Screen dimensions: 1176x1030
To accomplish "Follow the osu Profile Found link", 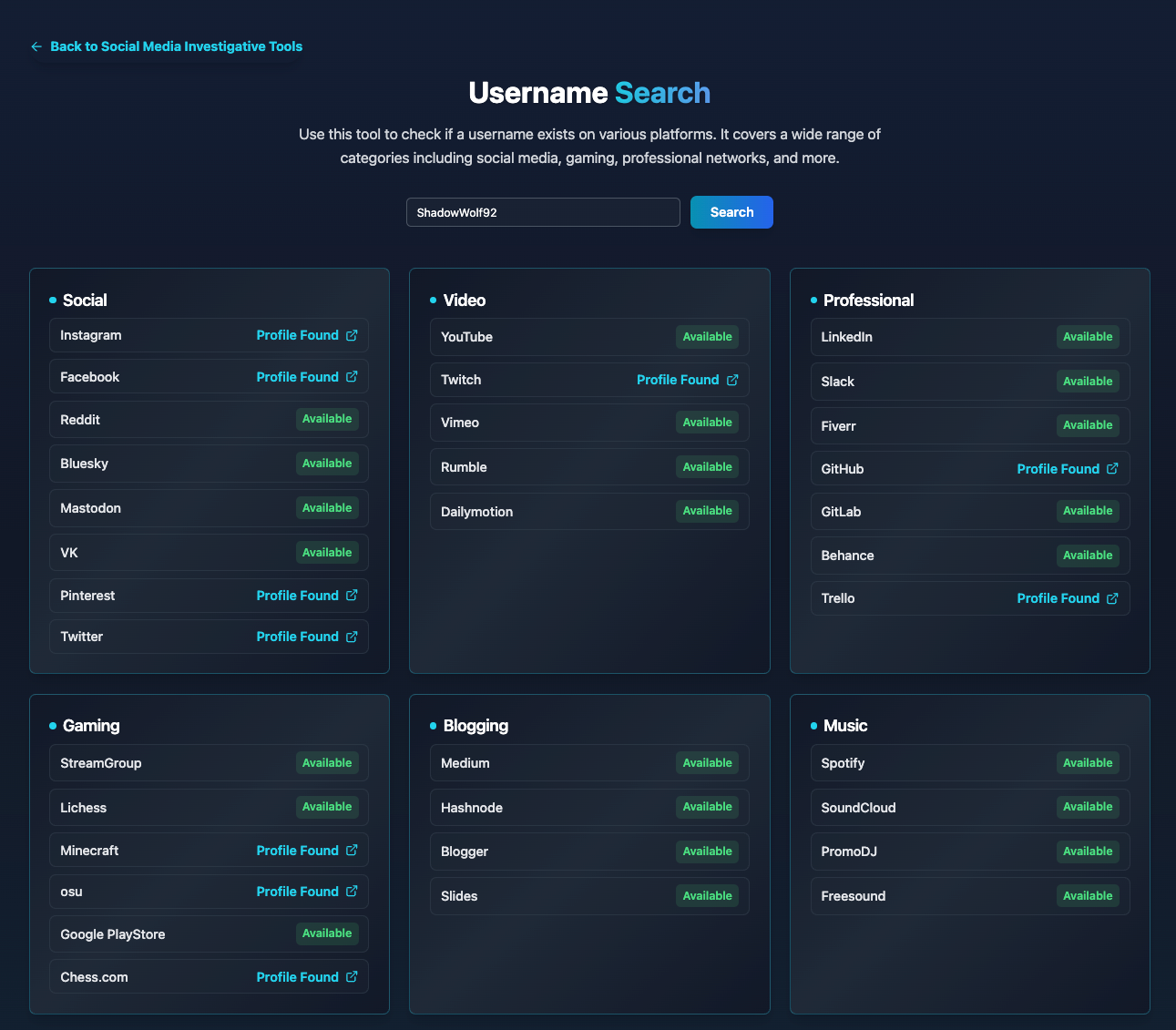I will click(298, 892).
